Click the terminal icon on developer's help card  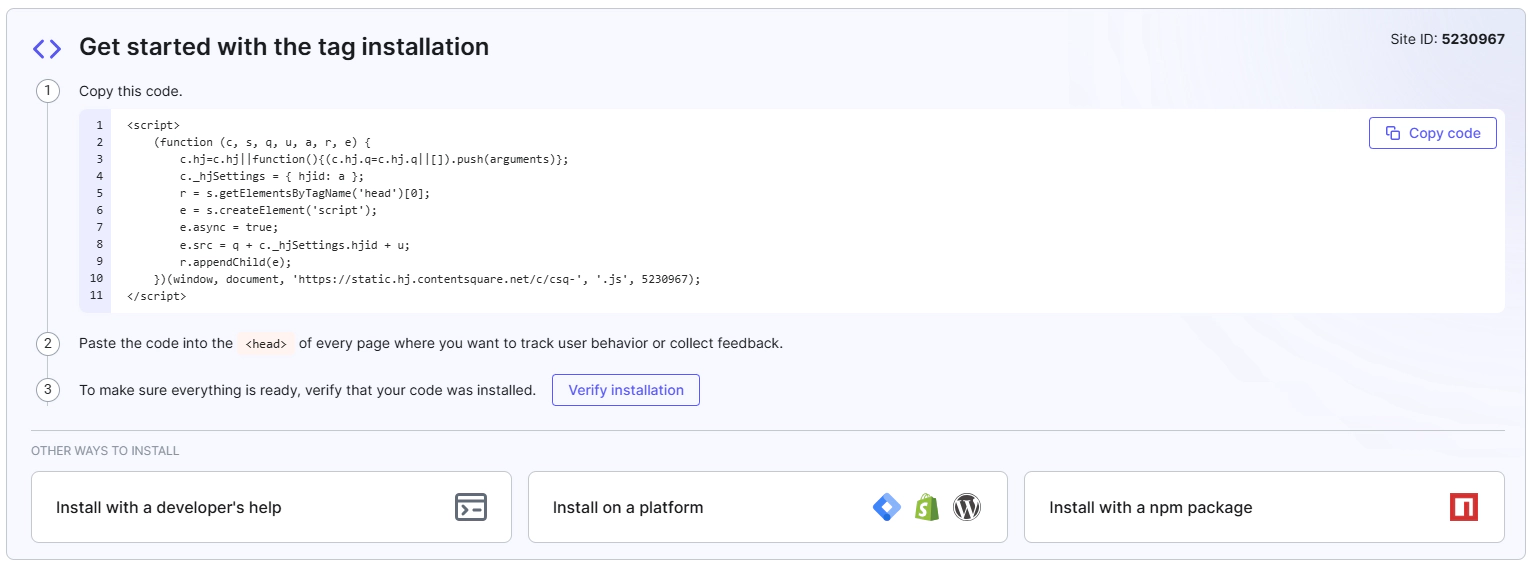tap(470, 507)
